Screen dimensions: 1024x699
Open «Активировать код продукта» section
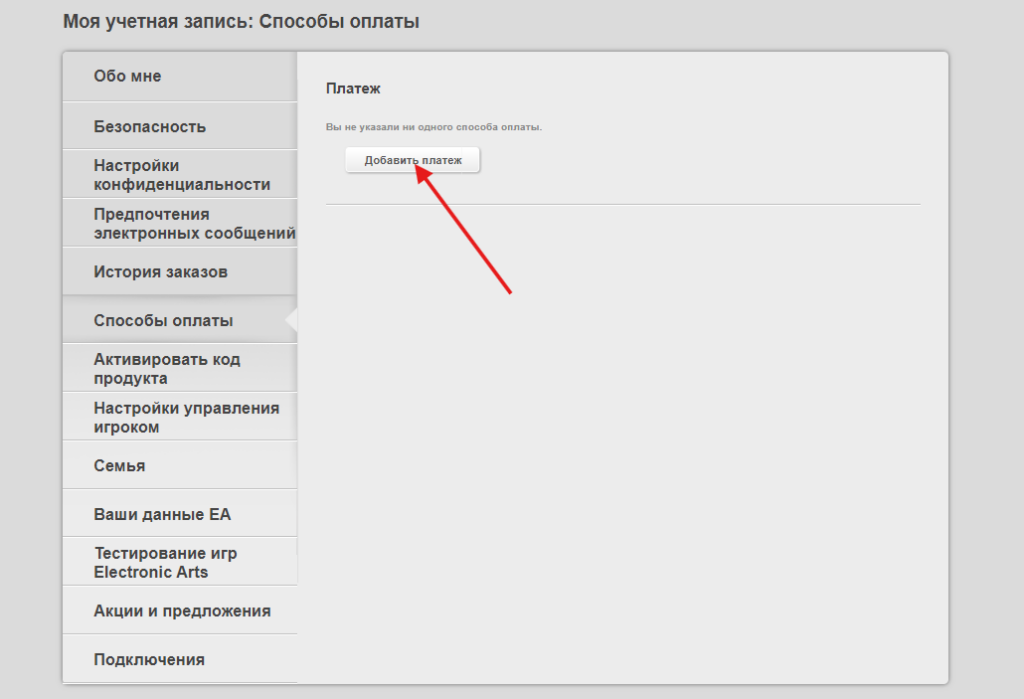click(x=167, y=369)
